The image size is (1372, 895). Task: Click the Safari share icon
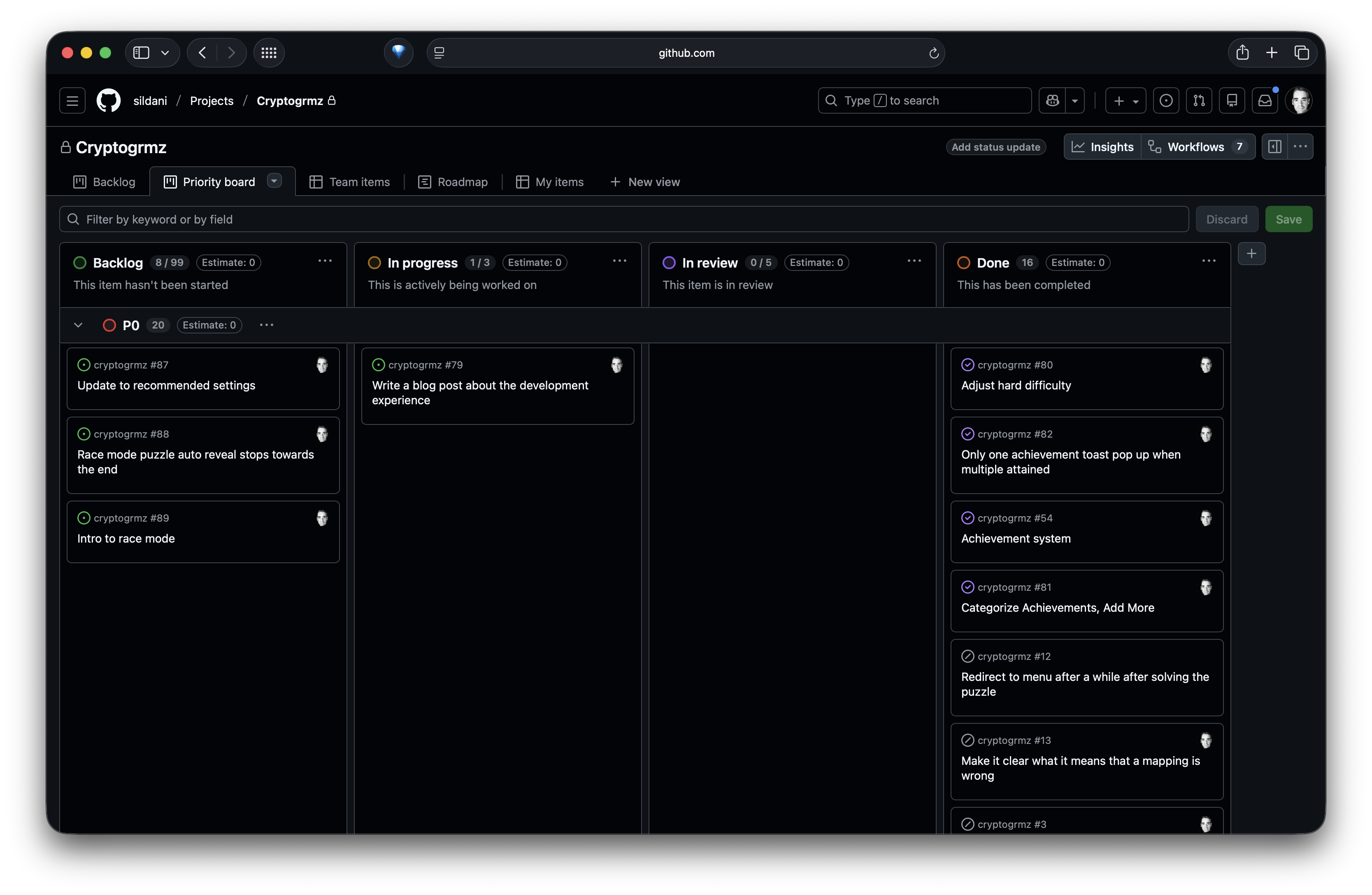[1242, 52]
